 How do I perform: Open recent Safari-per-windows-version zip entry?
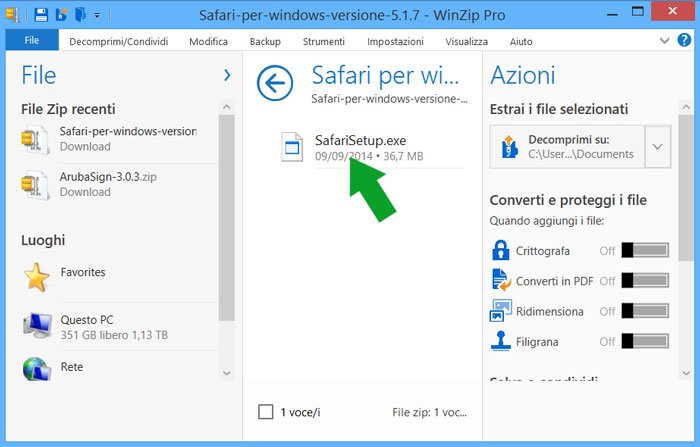119,139
